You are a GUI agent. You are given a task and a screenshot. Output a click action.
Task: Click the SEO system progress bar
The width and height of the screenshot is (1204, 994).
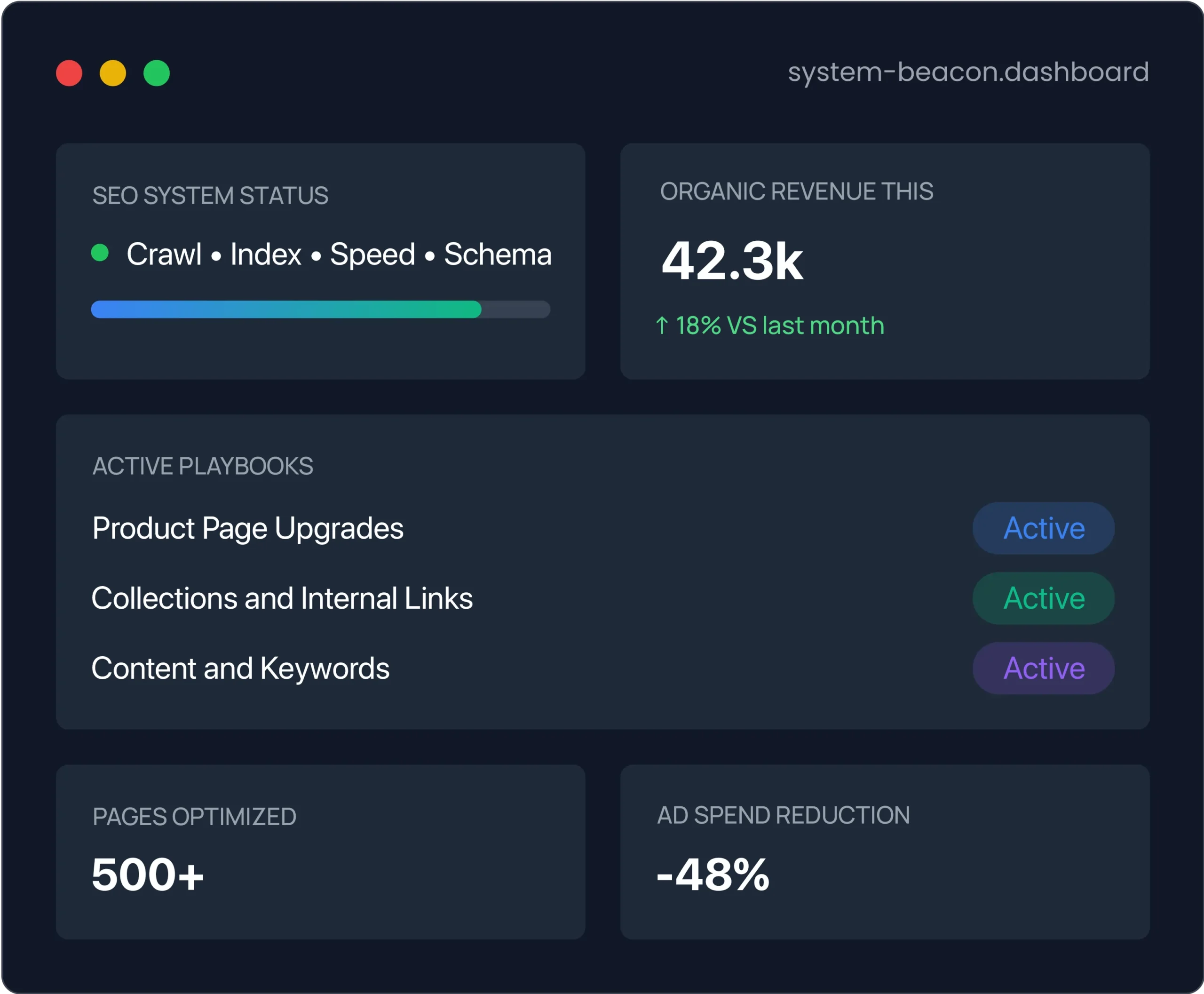[x=320, y=309]
